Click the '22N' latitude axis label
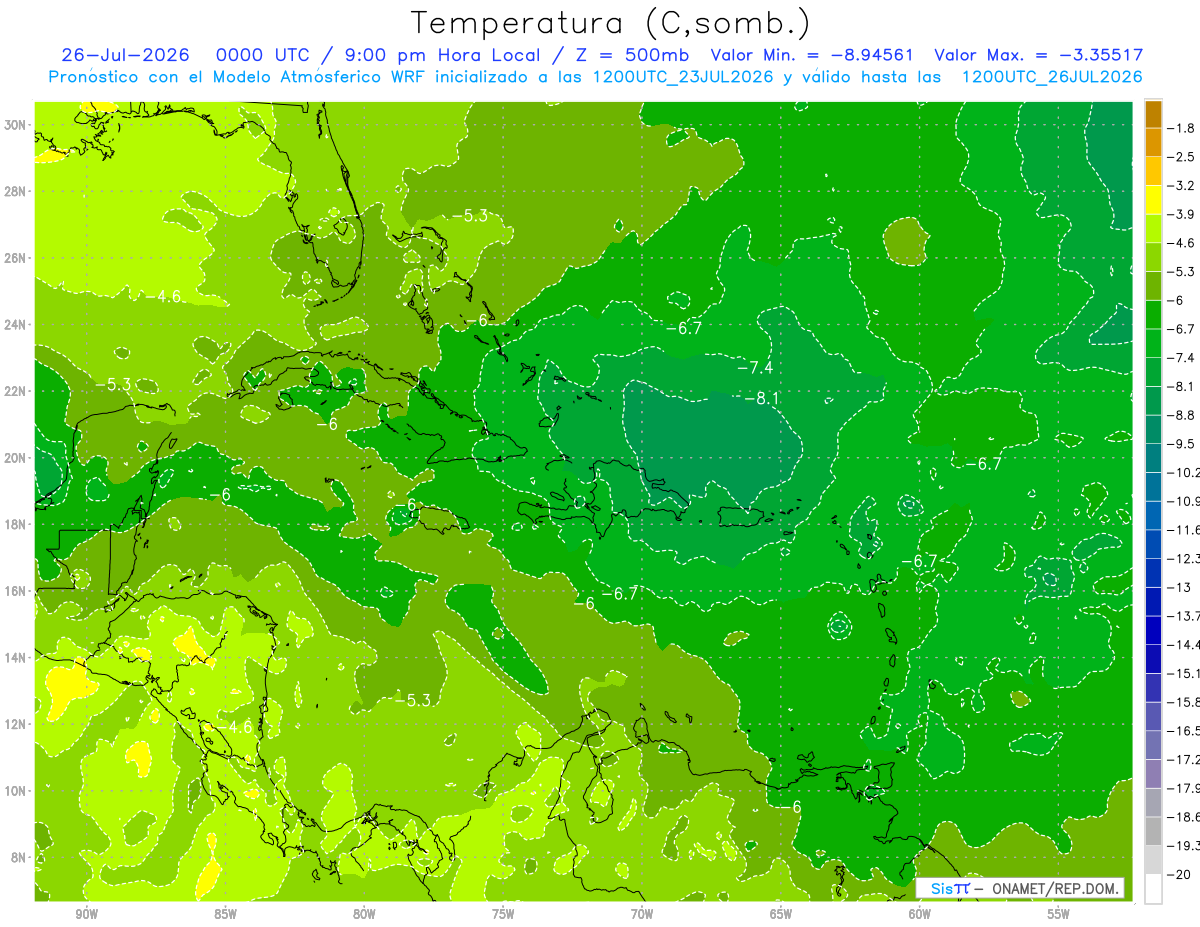Viewport: 1200px width, 927px height. pos(17,390)
